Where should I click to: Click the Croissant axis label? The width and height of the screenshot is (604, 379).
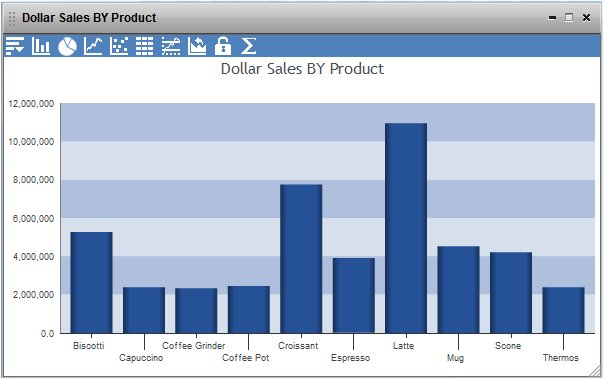click(298, 345)
